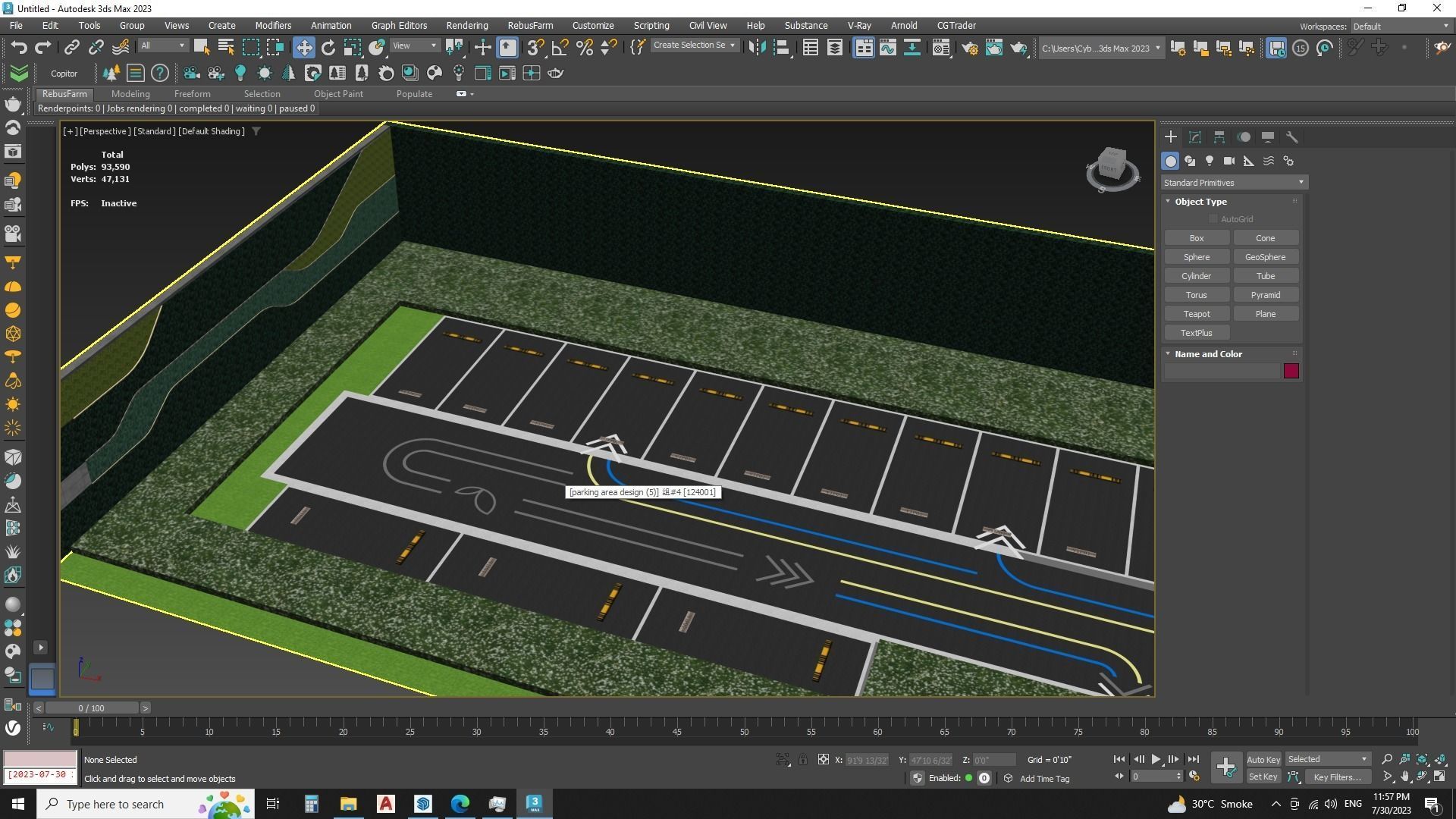
Task: Click the object color swatch
Action: (1291, 371)
